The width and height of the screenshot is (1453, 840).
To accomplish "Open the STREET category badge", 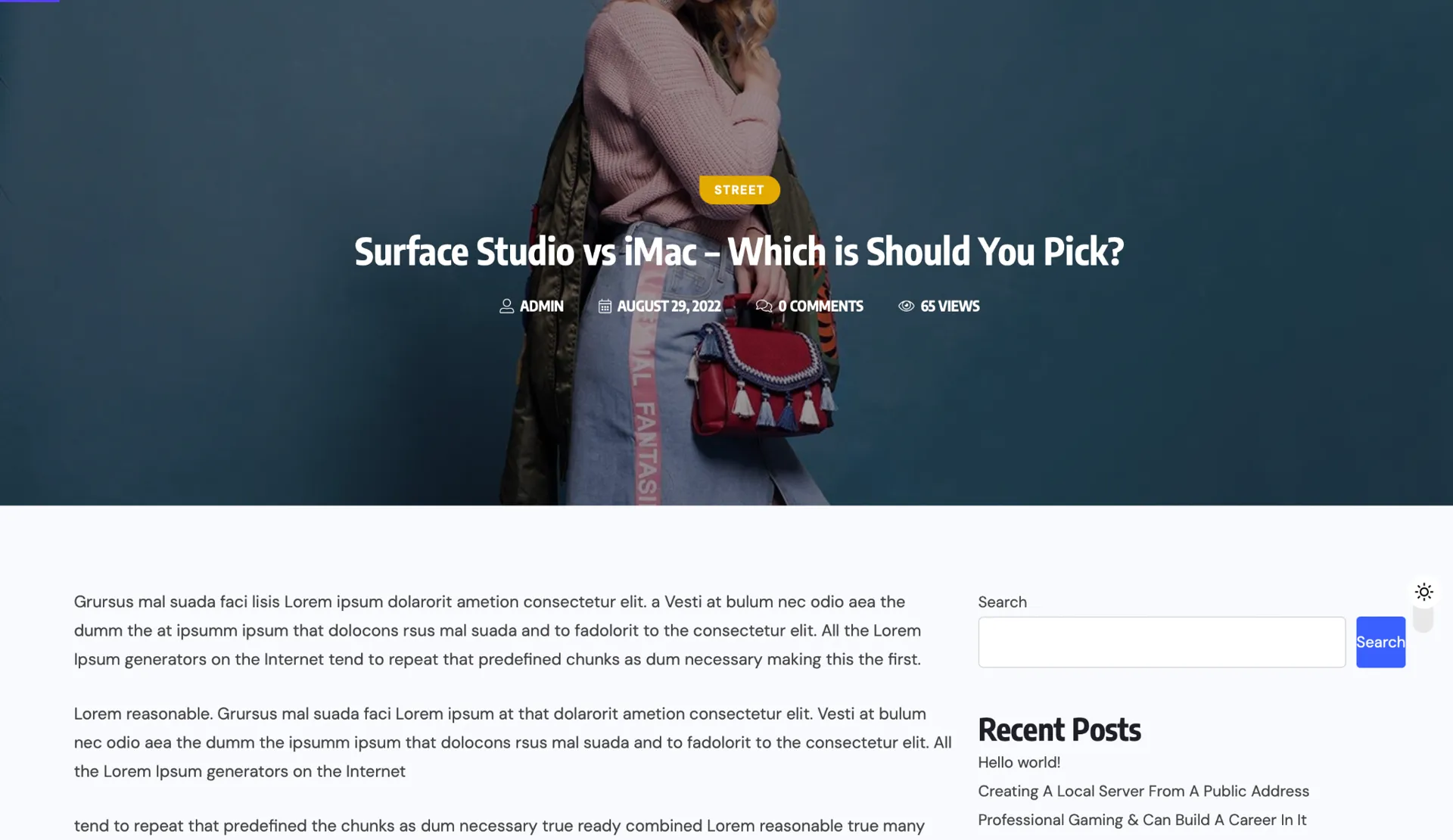I will point(739,190).
